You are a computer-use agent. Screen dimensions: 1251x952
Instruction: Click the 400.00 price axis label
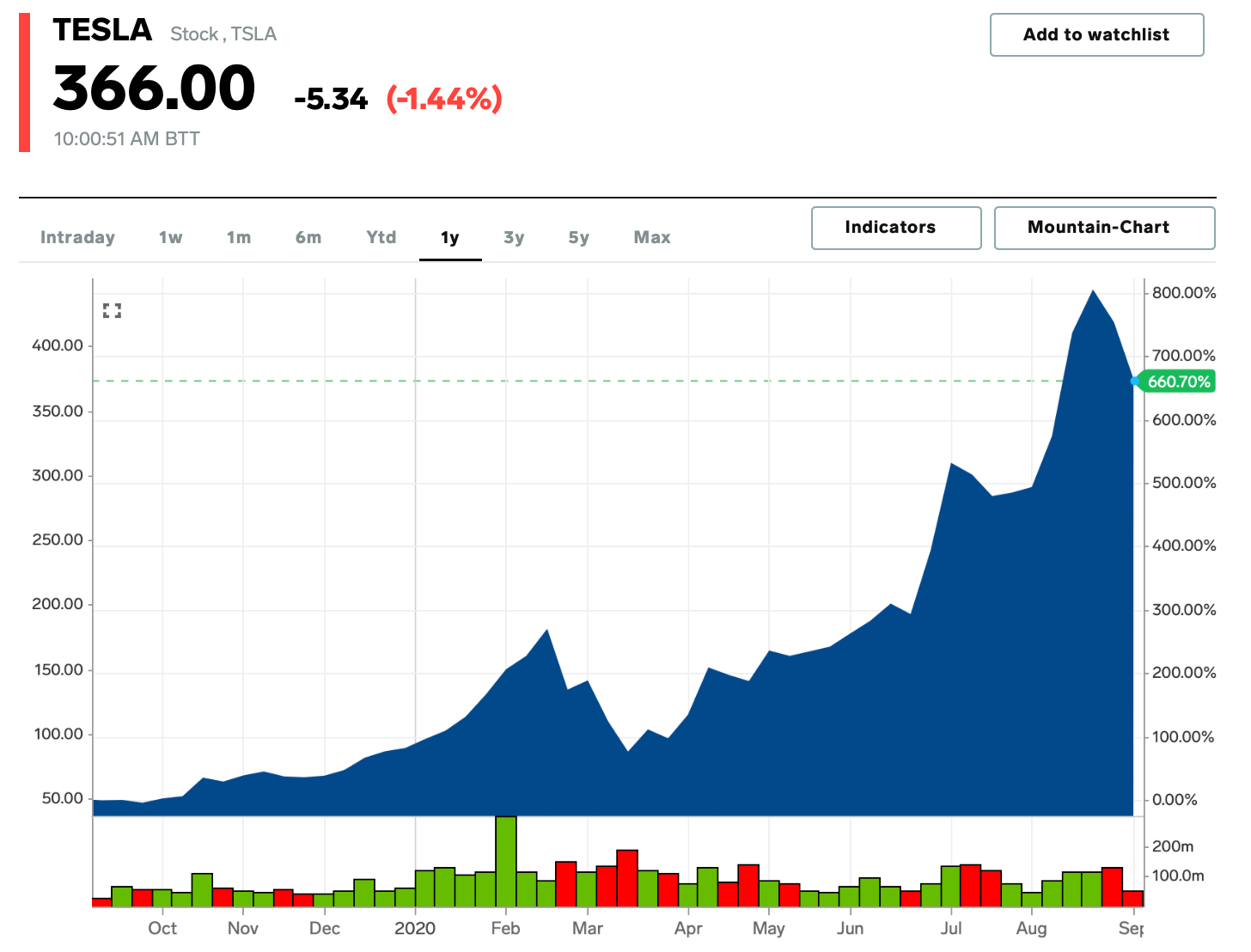click(58, 345)
